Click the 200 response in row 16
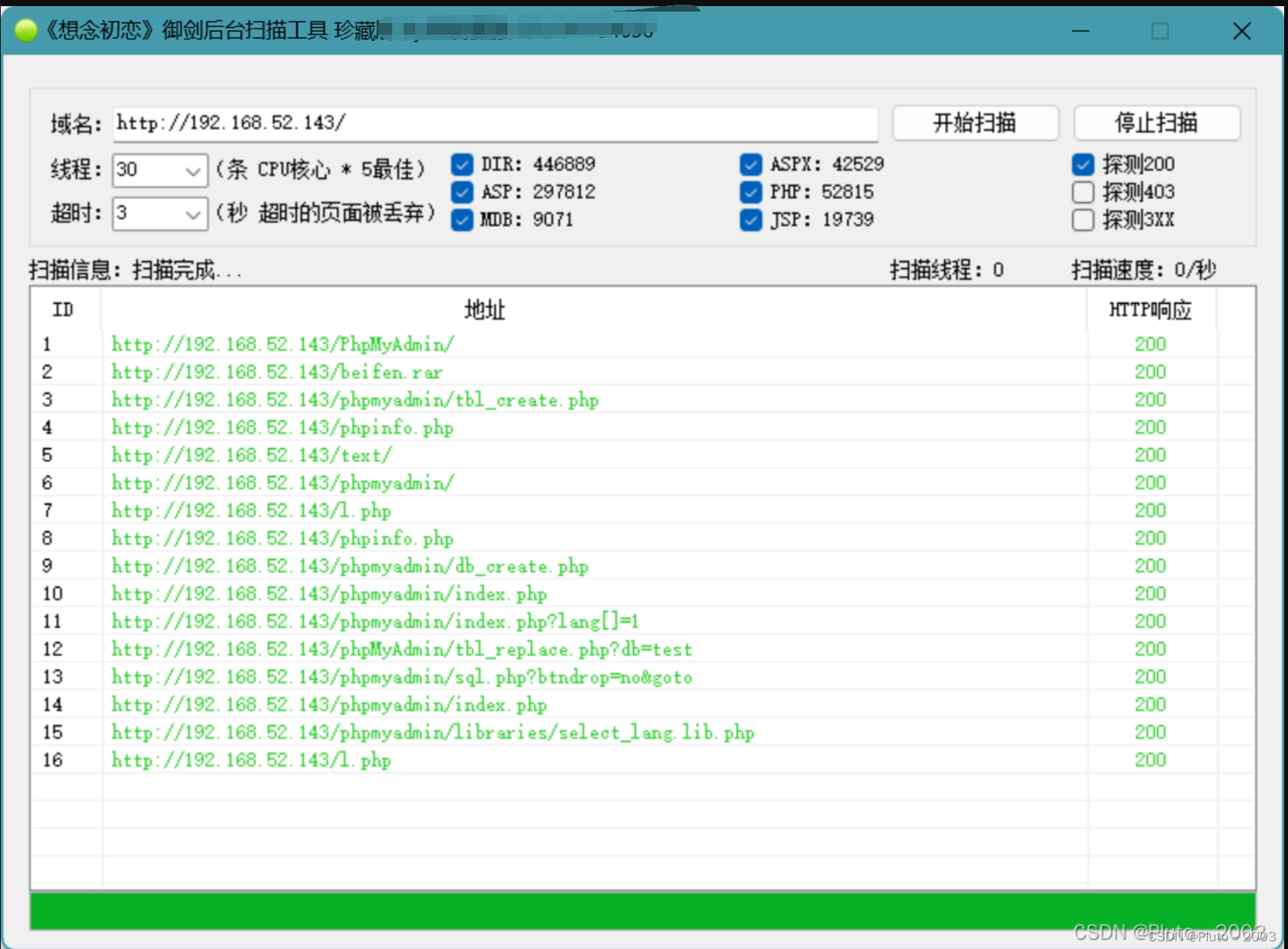Image resolution: width=1288 pixels, height=949 pixels. [x=1150, y=760]
